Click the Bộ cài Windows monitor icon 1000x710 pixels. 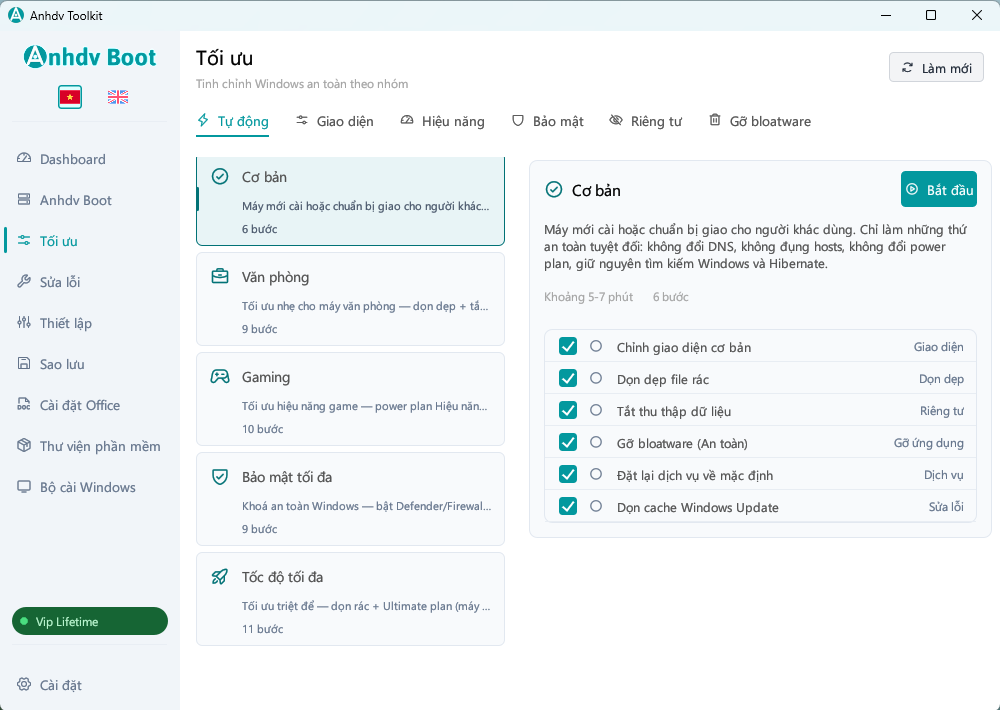coord(24,487)
